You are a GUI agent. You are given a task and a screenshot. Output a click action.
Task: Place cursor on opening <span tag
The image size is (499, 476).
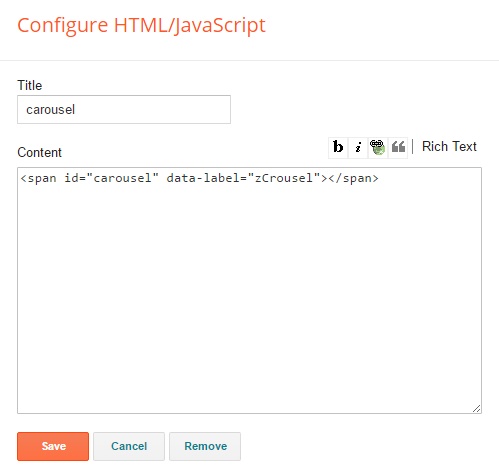(38, 178)
